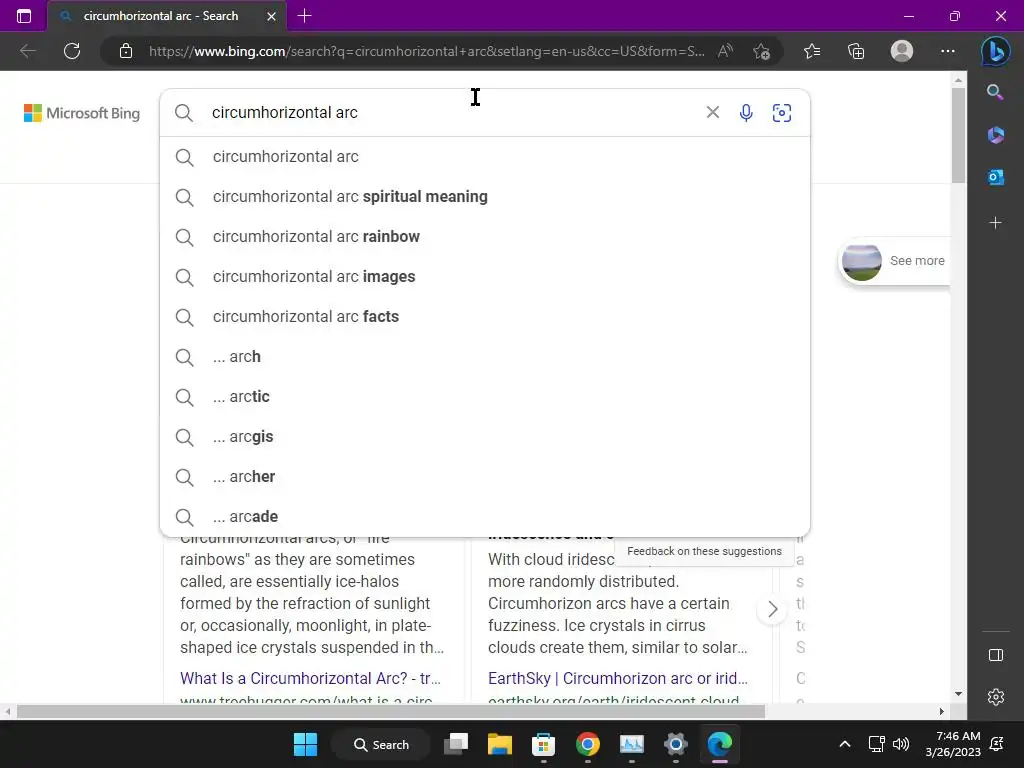Click into the Bing search text field
Image resolution: width=1024 pixels, height=768 pixels.
tap(451, 112)
